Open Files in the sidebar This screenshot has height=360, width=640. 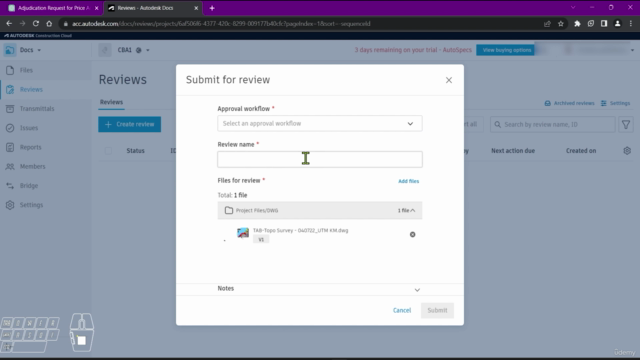point(26,70)
